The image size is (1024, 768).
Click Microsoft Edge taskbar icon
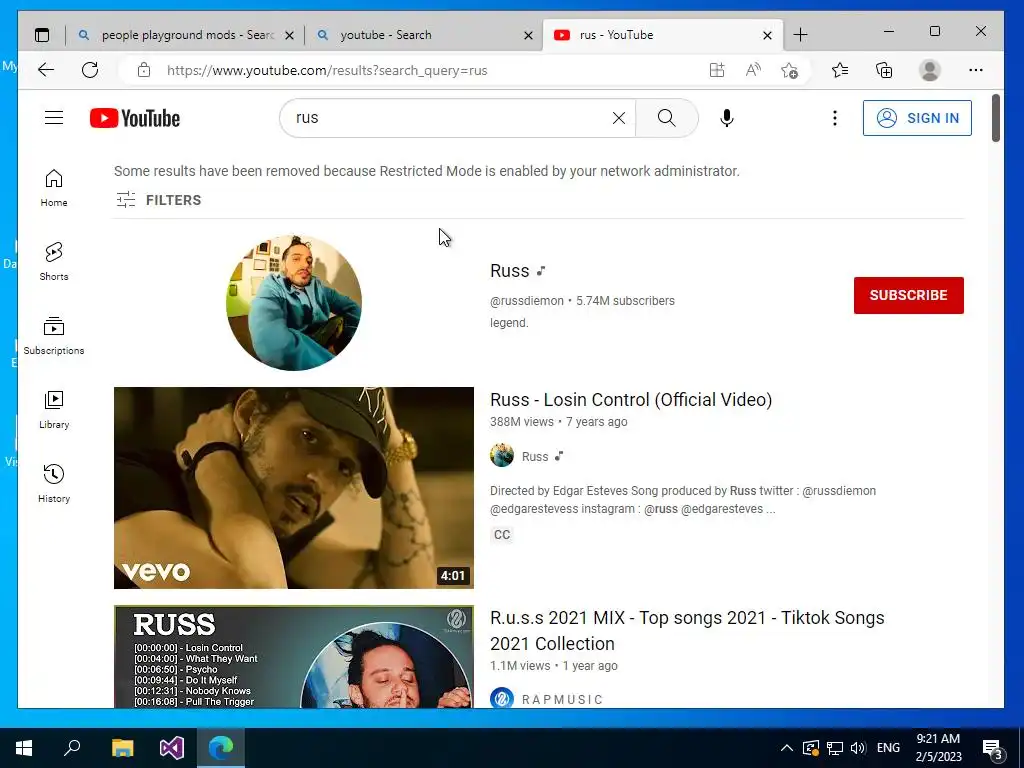221,748
